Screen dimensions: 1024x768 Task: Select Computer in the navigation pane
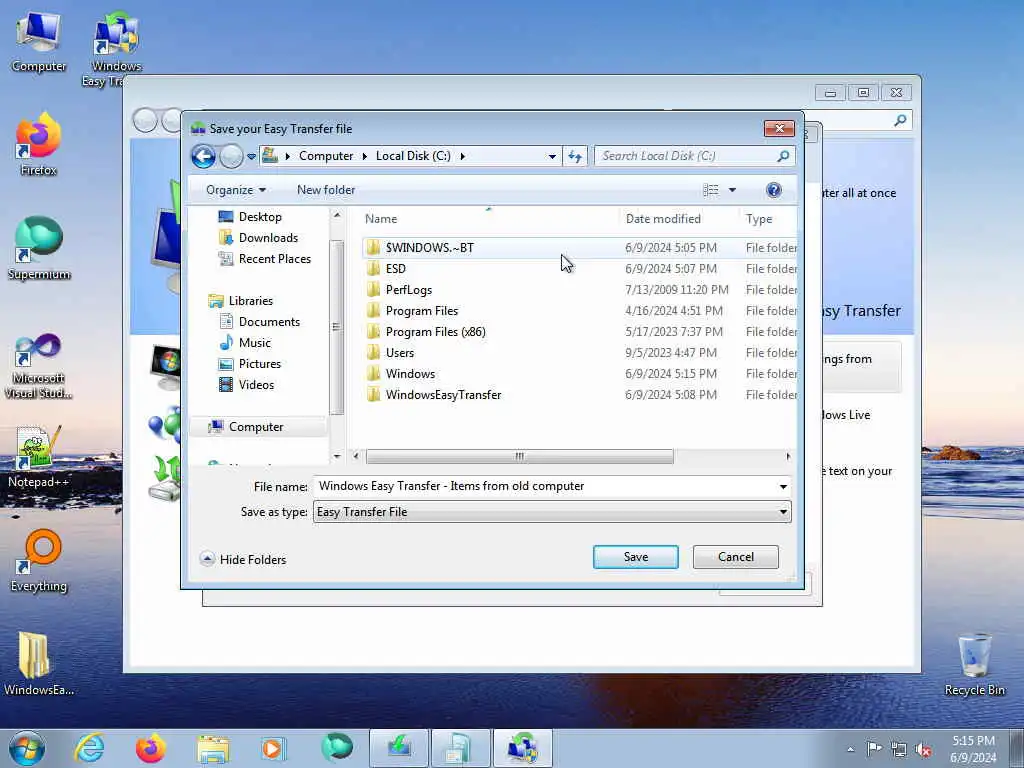coord(255,426)
